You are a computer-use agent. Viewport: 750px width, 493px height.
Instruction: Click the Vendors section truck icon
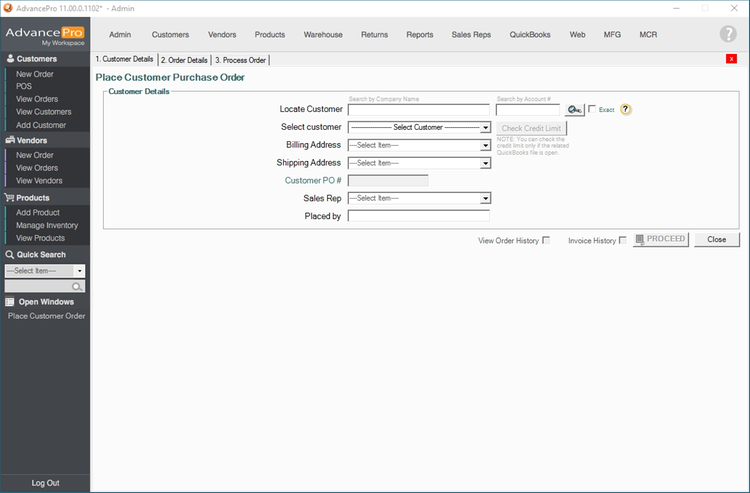(x=10, y=140)
